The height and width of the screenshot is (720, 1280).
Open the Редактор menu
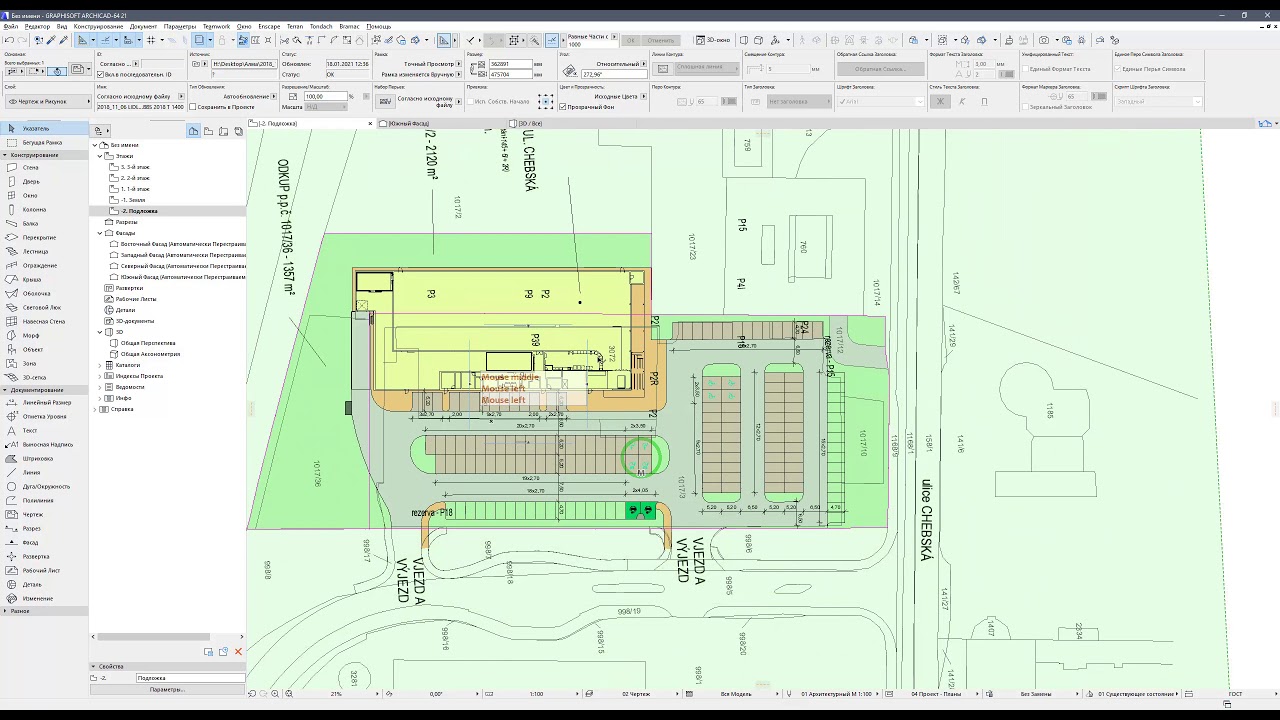pyautogui.click(x=37, y=27)
